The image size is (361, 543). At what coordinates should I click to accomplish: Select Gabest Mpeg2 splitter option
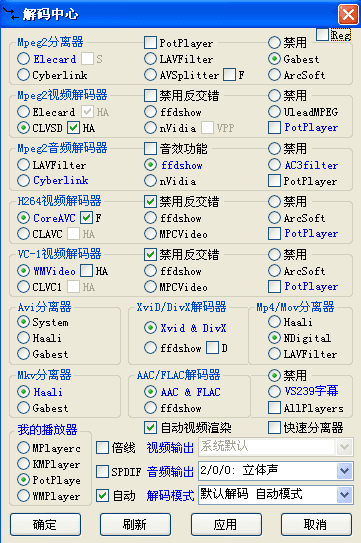(274, 59)
